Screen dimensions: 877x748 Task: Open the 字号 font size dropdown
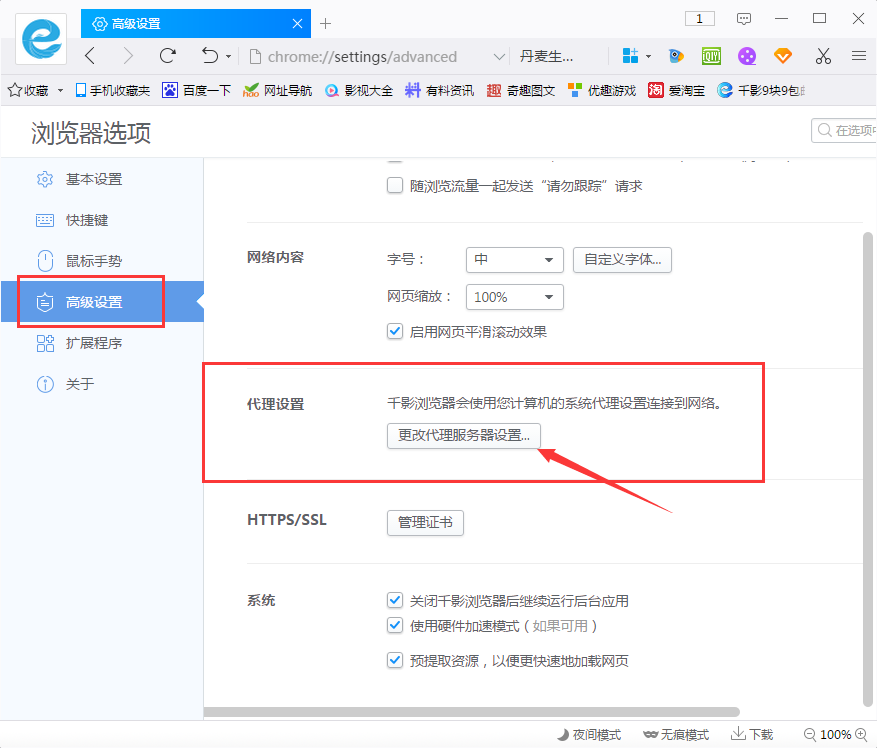point(514,260)
